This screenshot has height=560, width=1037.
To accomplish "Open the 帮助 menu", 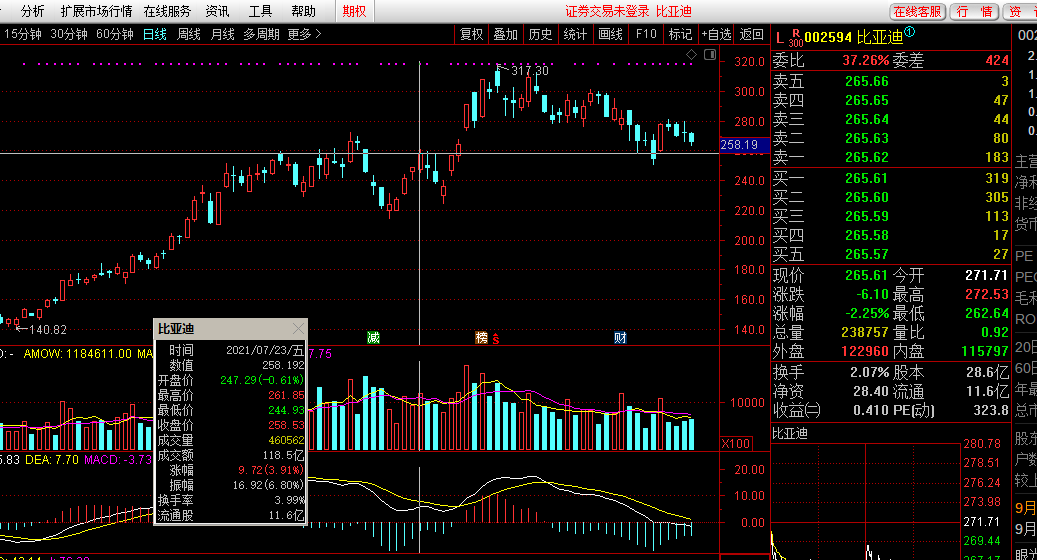I will pos(304,11).
